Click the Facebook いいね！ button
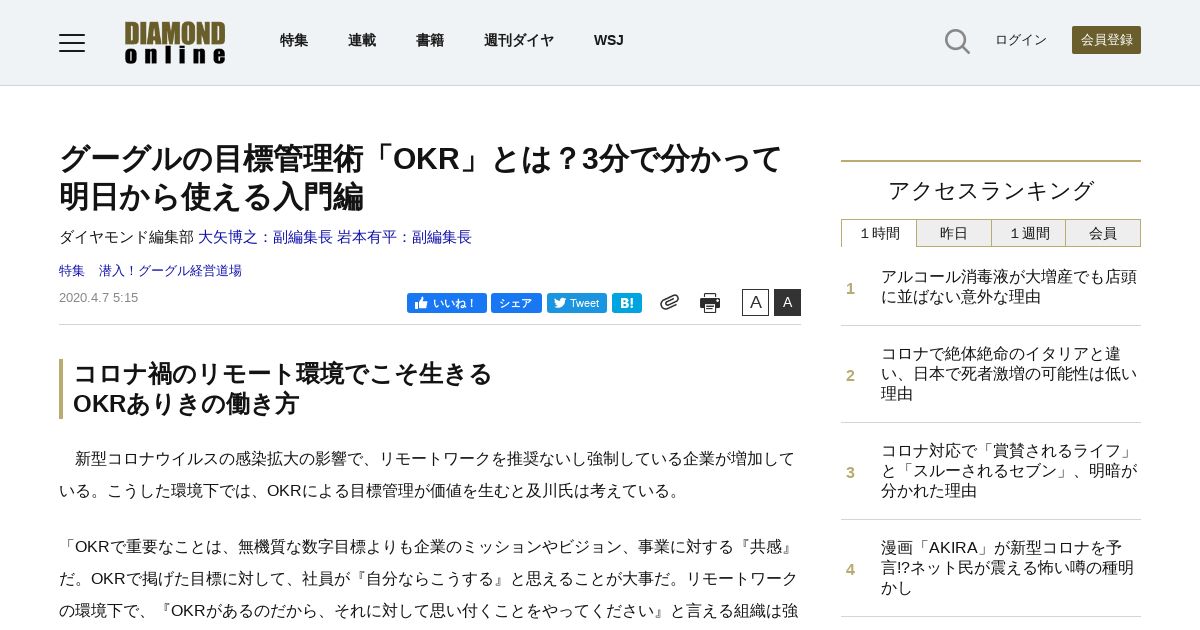 tap(447, 303)
